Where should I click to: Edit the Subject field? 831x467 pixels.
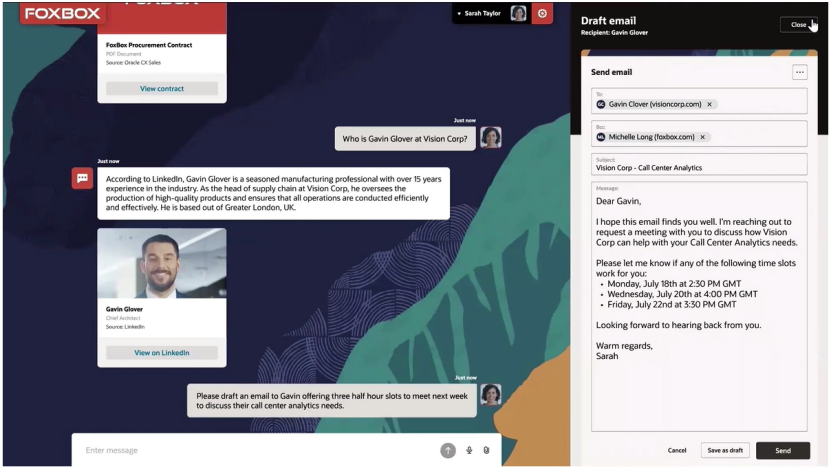[x=699, y=164]
